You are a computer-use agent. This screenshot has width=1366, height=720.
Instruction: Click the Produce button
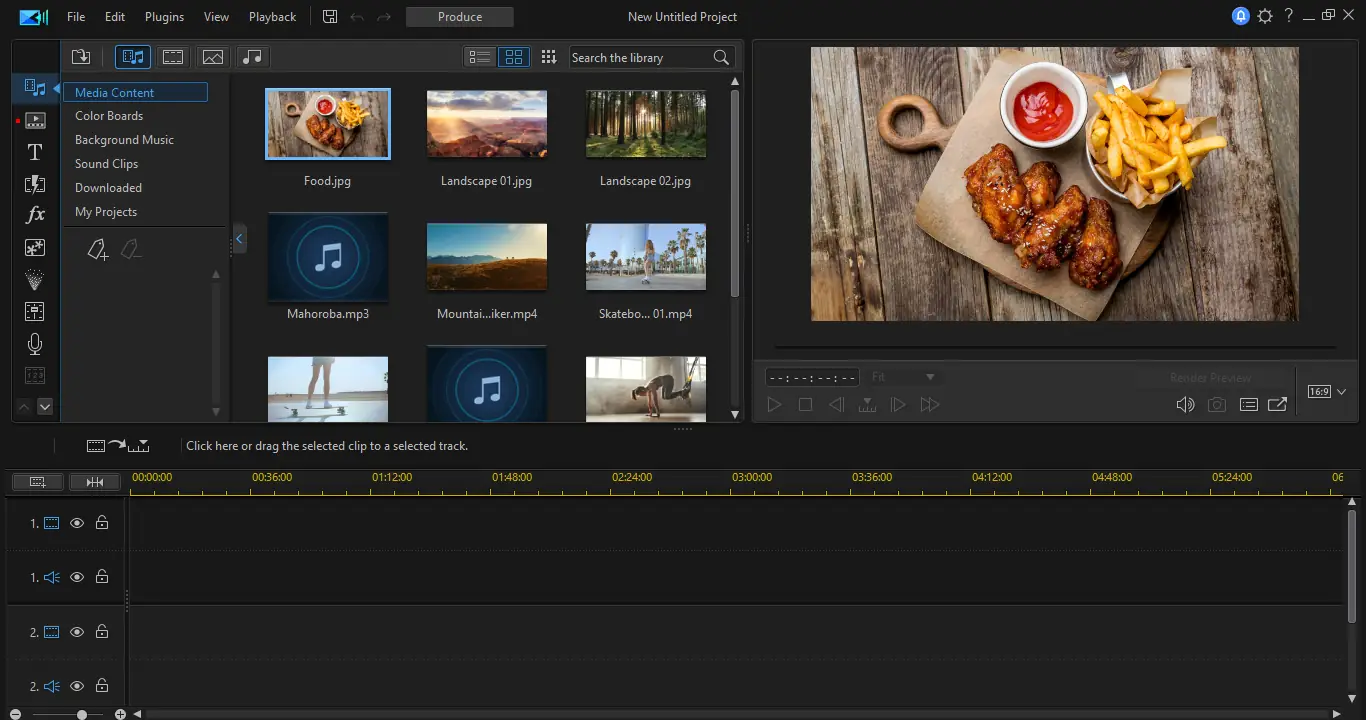460,17
